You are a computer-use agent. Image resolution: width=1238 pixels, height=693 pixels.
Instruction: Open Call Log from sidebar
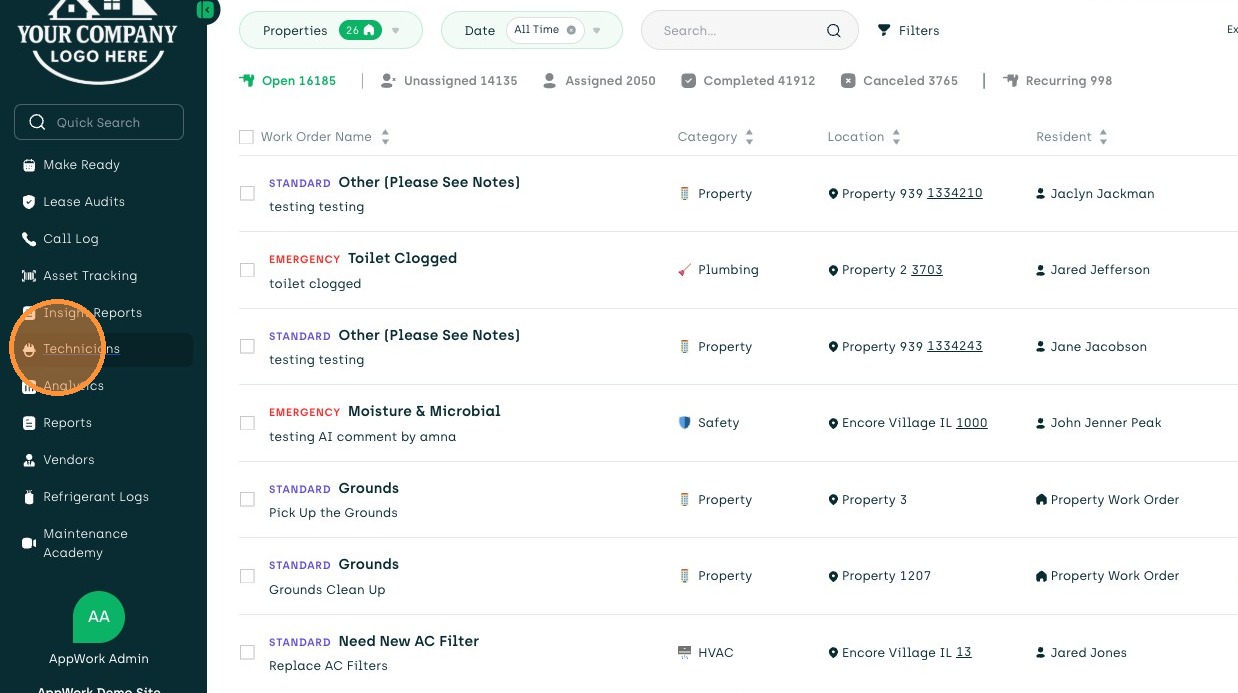(x=70, y=239)
